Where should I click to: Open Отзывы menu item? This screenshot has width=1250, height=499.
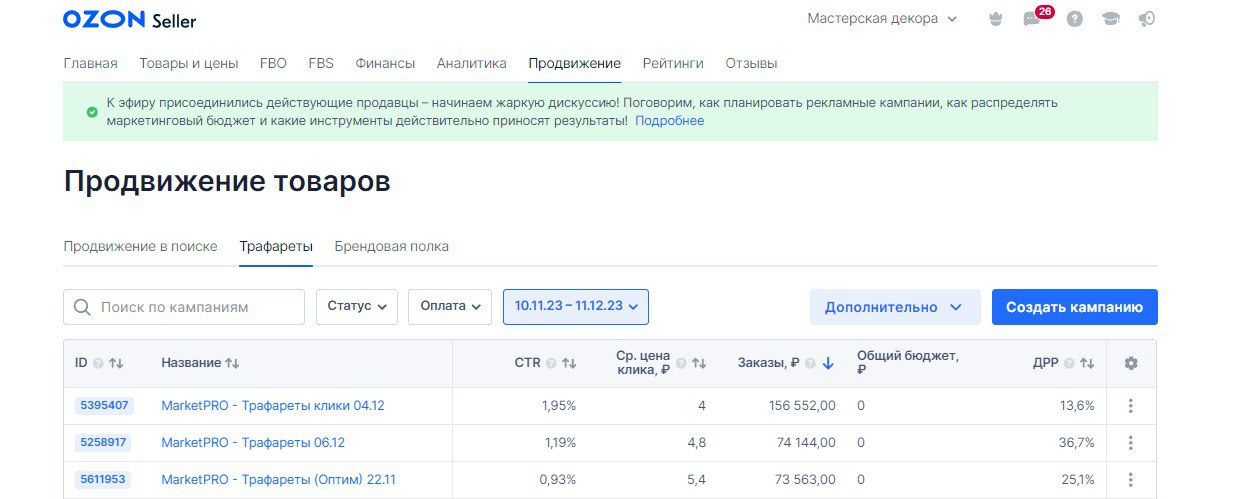751,63
